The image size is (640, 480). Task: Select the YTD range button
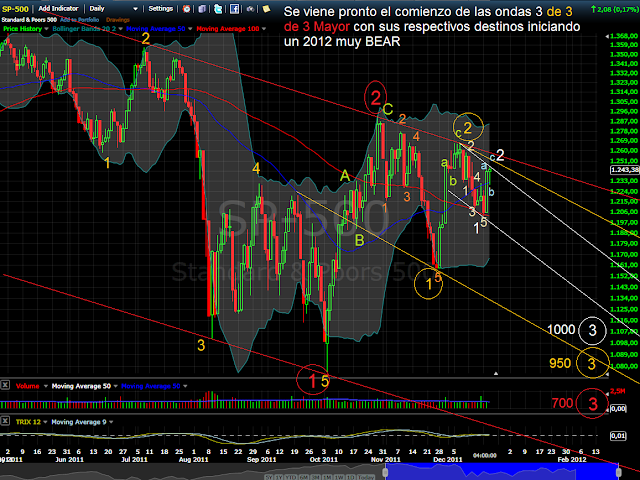(x=291, y=477)
